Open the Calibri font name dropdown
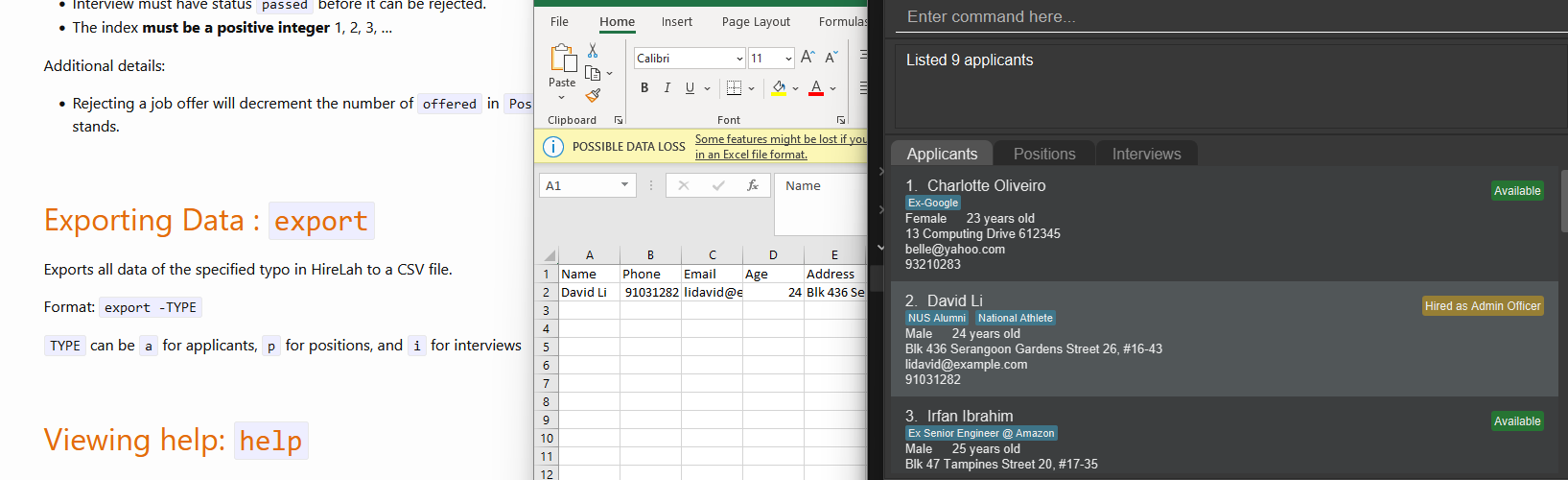Screen dimensions: 1568x480 click(739, 59)
